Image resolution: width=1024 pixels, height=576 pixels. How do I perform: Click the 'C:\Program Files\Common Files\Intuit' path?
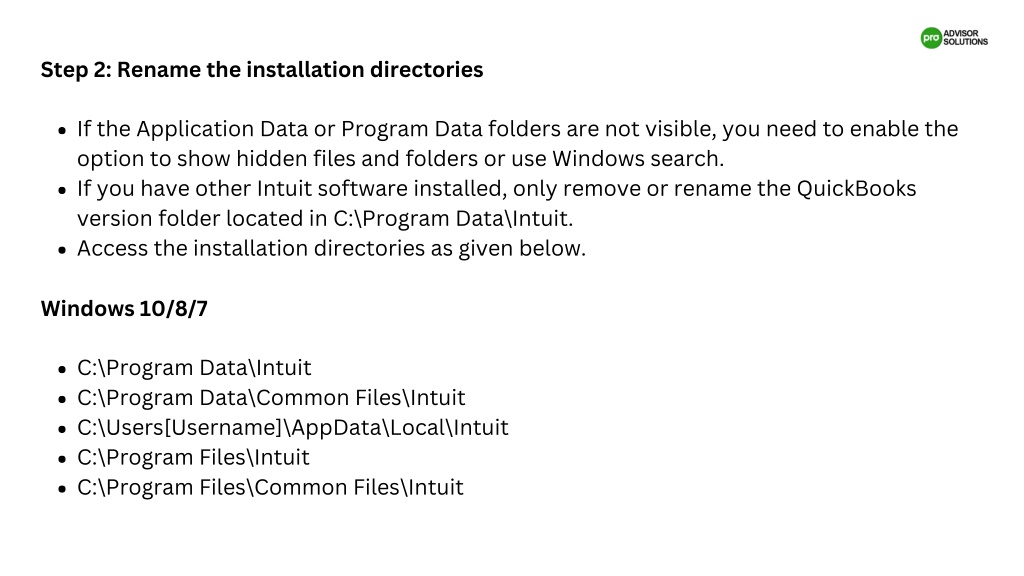point(270,487)
